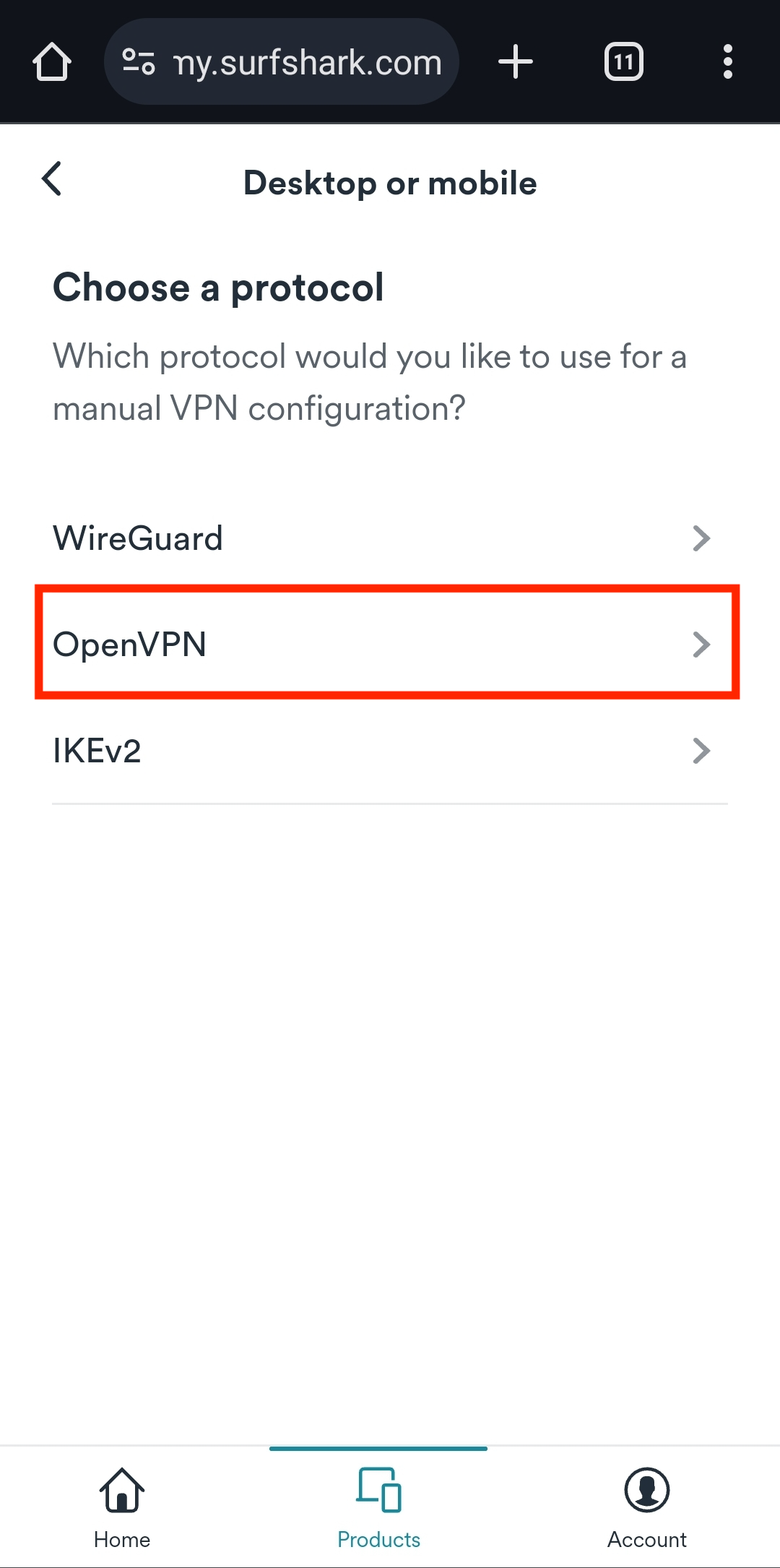
Task: Open a new browser tab with plus icon
Action: tap(516, 62)
